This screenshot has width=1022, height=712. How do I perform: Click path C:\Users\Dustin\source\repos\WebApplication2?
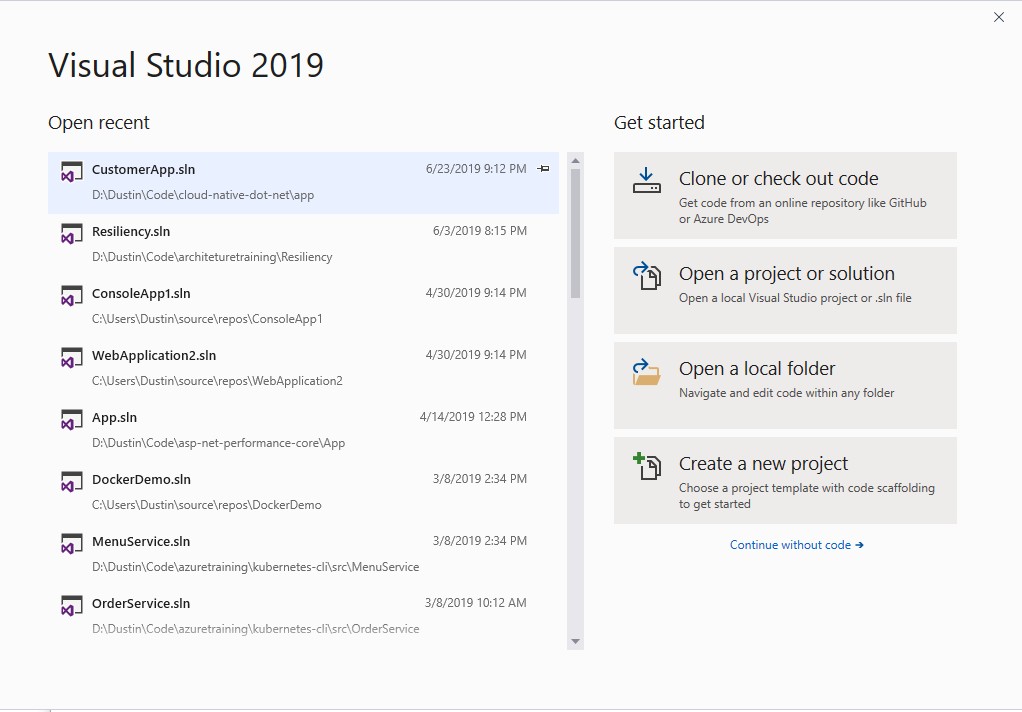pos(217,381)
